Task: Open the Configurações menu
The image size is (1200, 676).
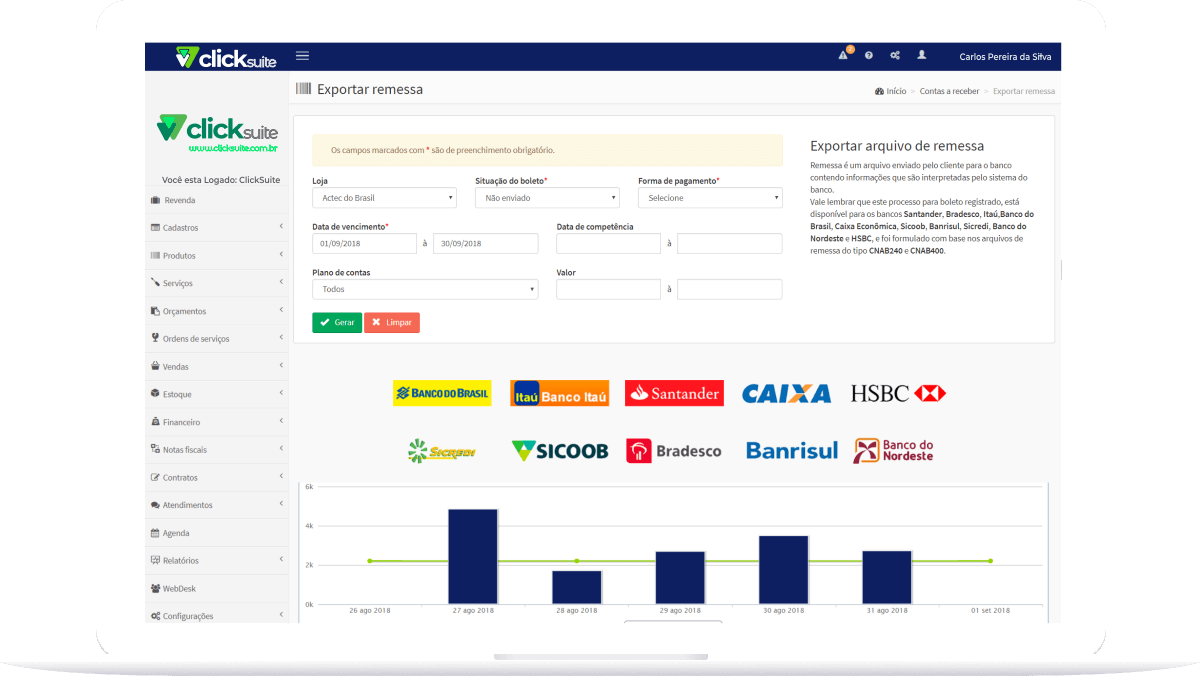Action: click(x=217, y=616)
